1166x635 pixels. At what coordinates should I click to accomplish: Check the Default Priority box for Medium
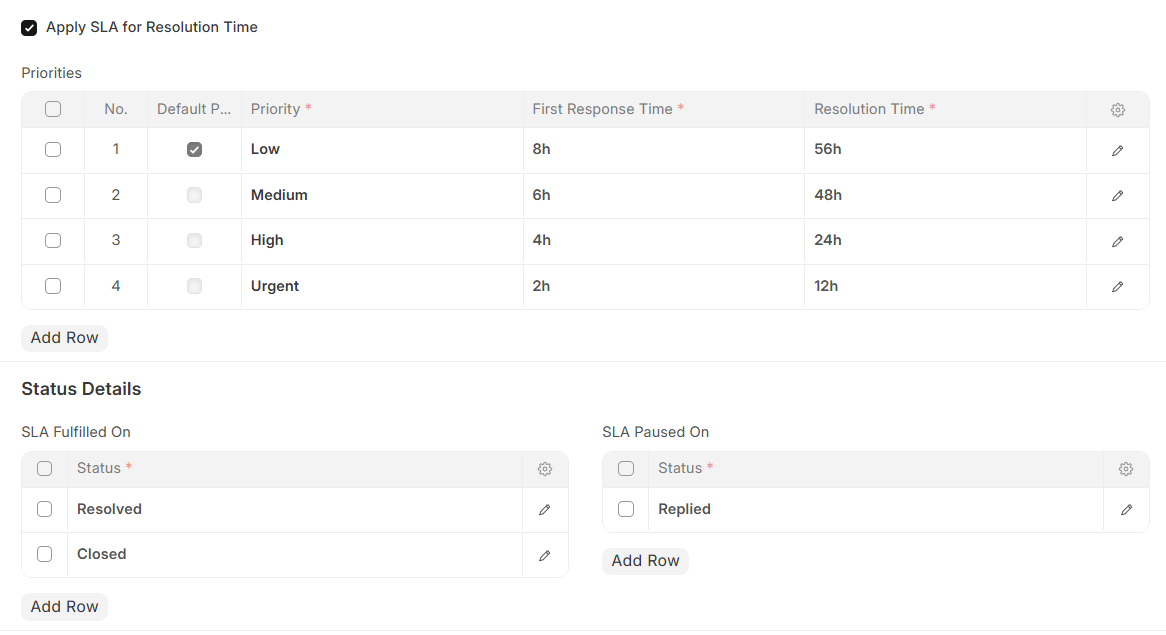click(x=194, y=195)
